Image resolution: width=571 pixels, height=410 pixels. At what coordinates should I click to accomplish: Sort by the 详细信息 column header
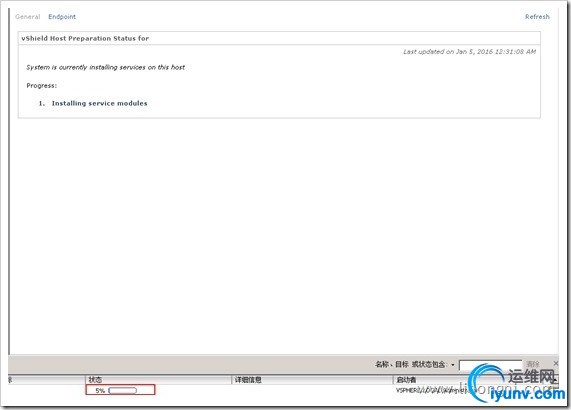[x=312, y=380]
